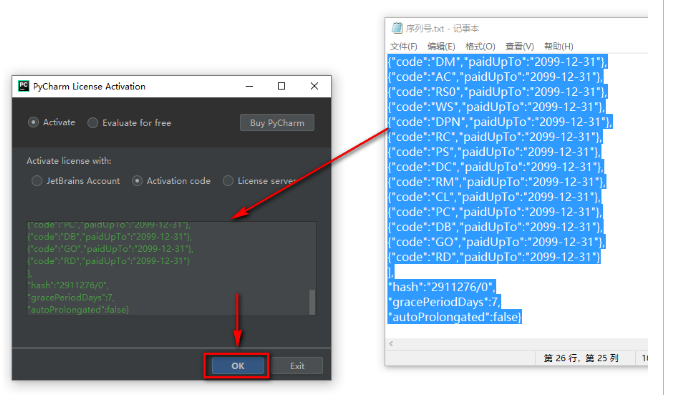Maximize the PyCharm License Activation dialog

(x=282, y=86)
